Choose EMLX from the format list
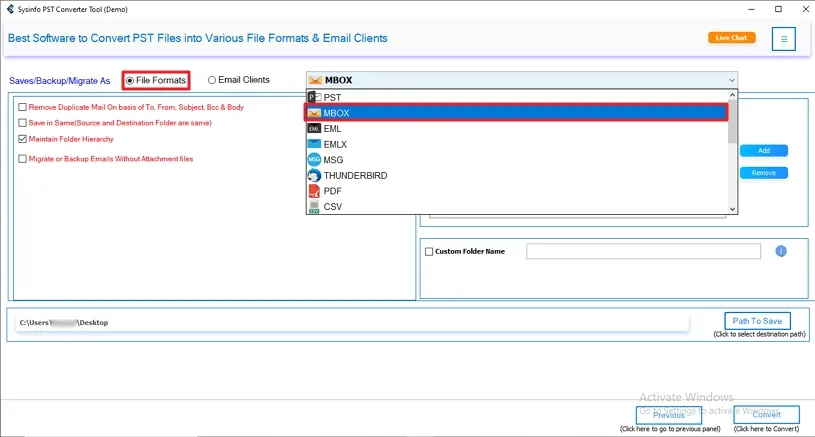The width and height of the screenshot is (815, 437). point(517,144)
